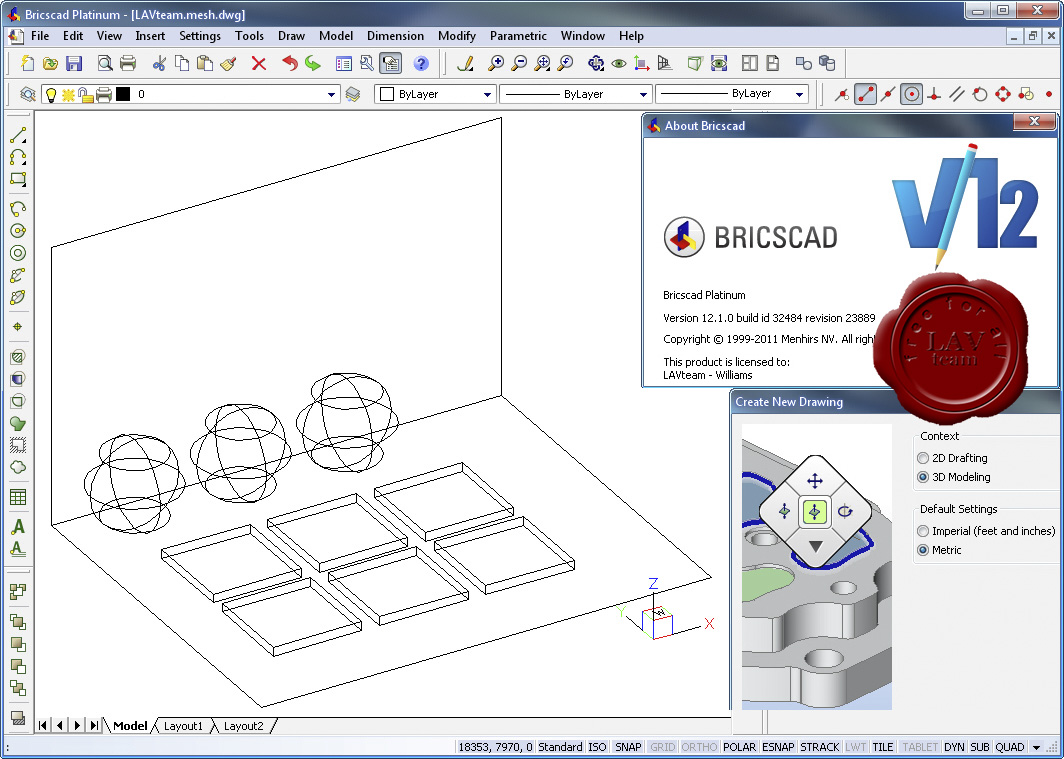The height and width of the screenshot is (759, 1064).
Task: Undo with the red arrow icon
Action: [290, 63]
